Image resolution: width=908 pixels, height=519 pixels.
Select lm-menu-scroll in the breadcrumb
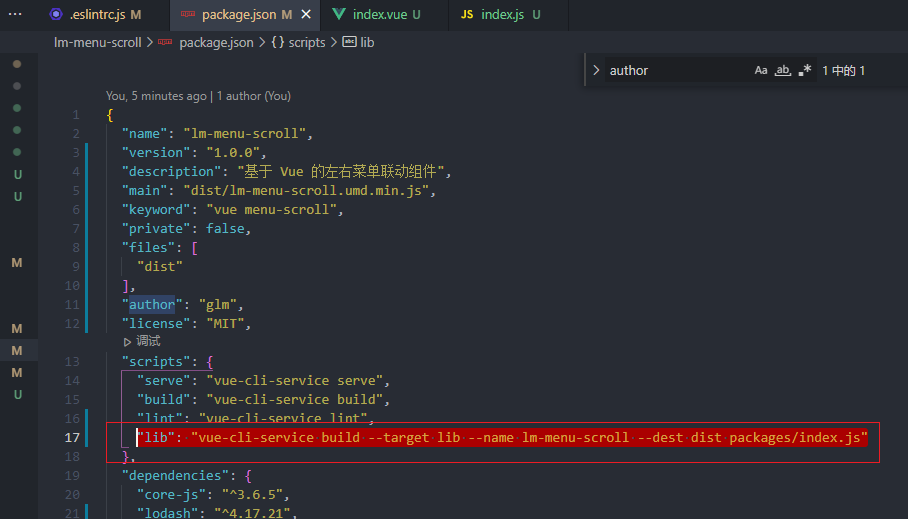tap(97, 42)
